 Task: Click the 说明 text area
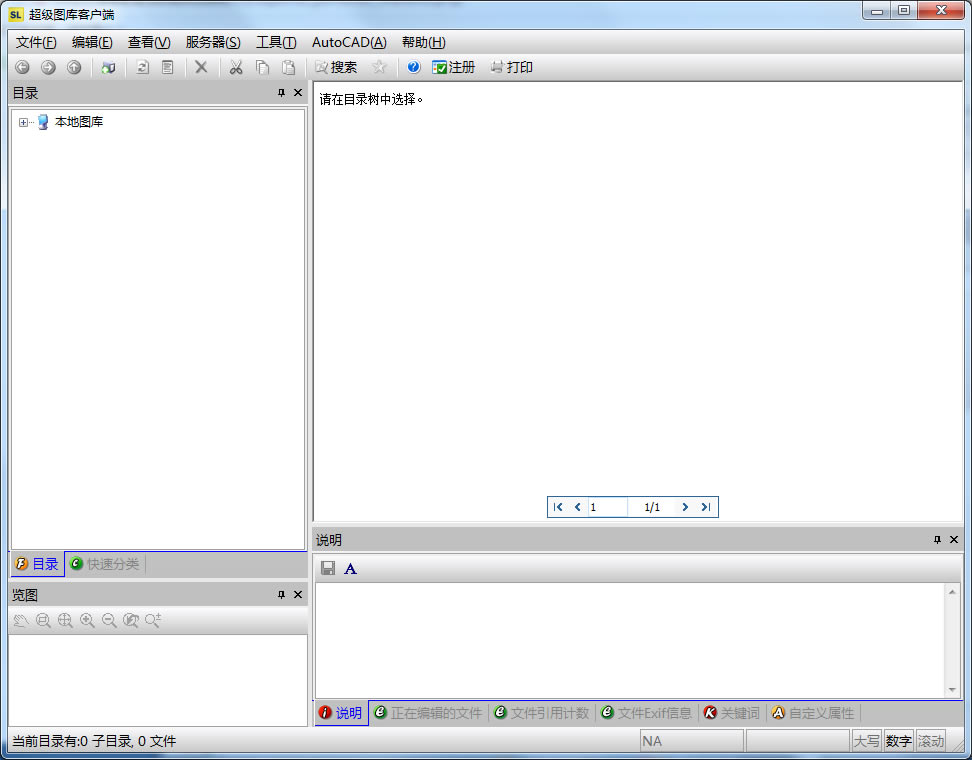tap(630, 640)
